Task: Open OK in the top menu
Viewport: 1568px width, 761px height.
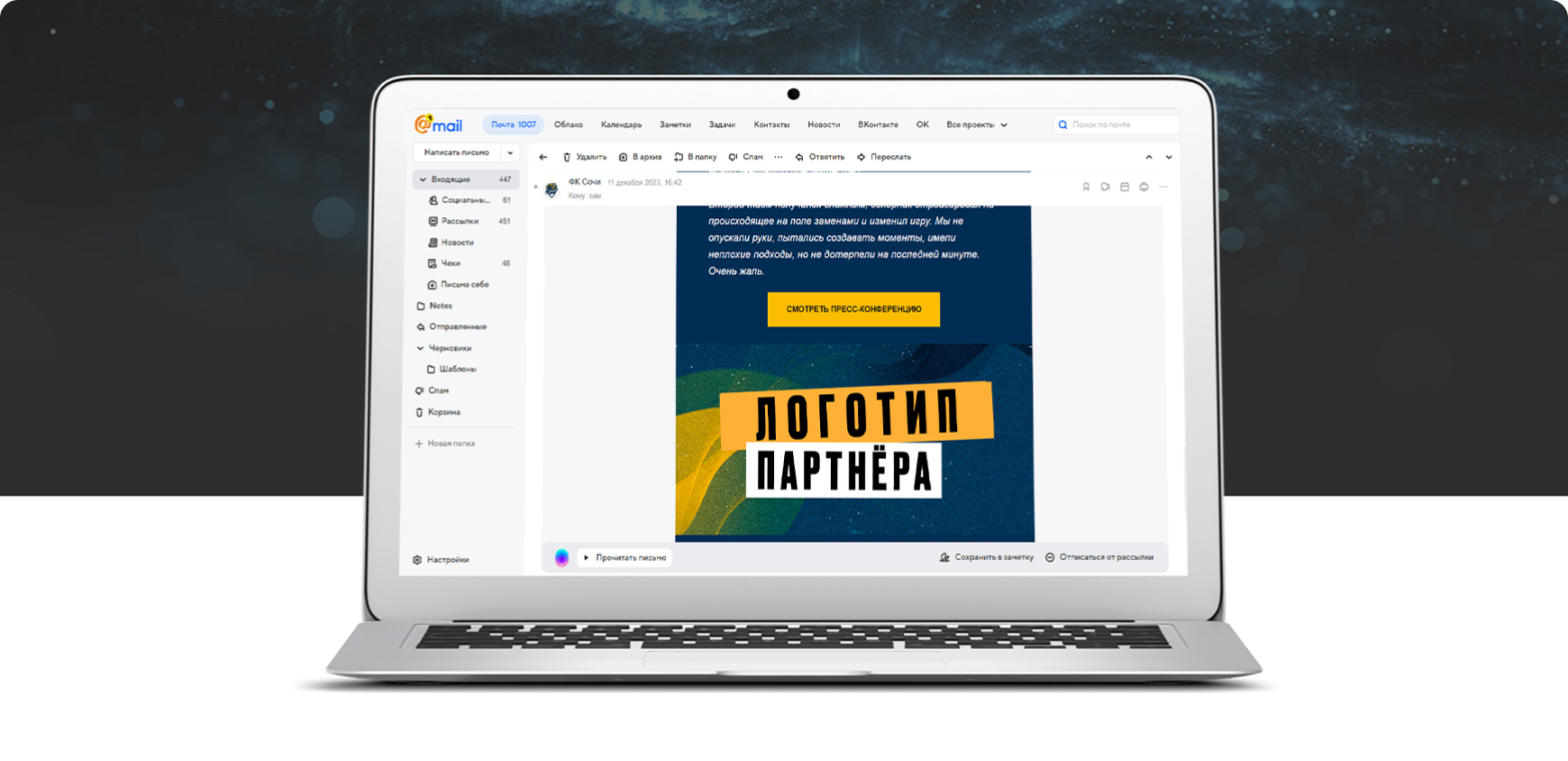Action: 923,124
